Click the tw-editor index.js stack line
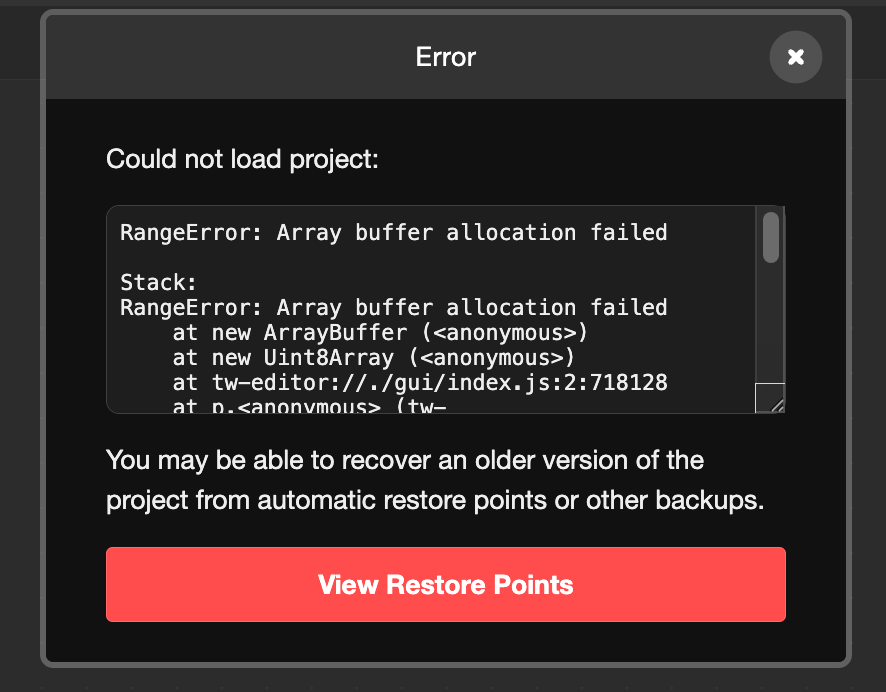This screenshot has height=692, width=886. [420, 382]
